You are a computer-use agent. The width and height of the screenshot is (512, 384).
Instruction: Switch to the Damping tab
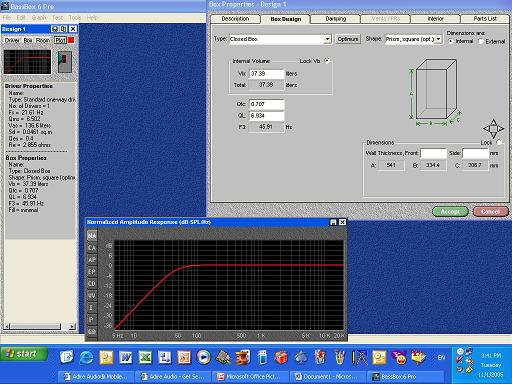click(x=335, y=19)
